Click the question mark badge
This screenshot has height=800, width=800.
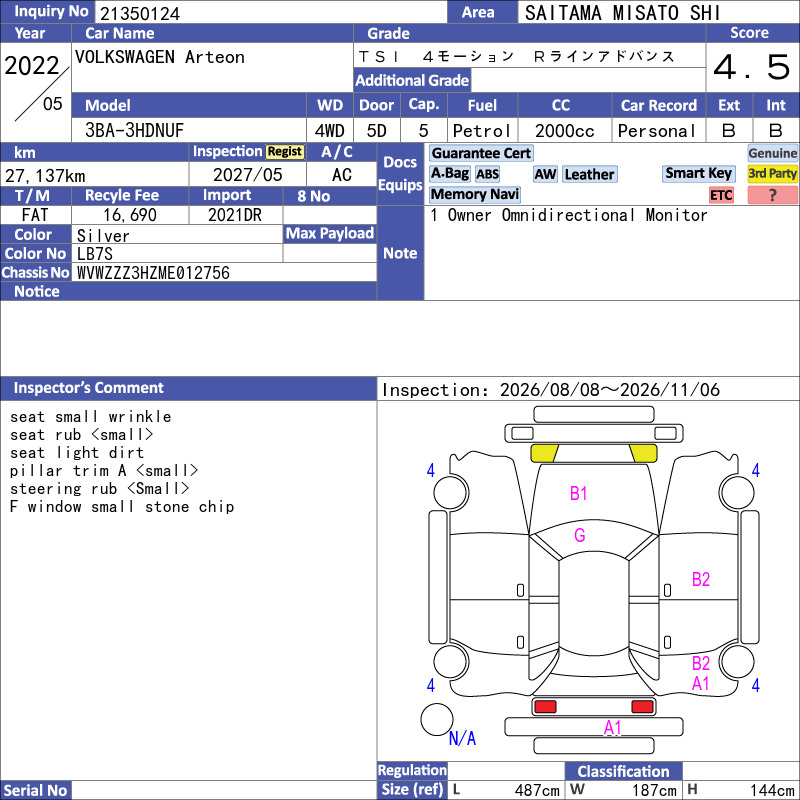tap(772, 195)
